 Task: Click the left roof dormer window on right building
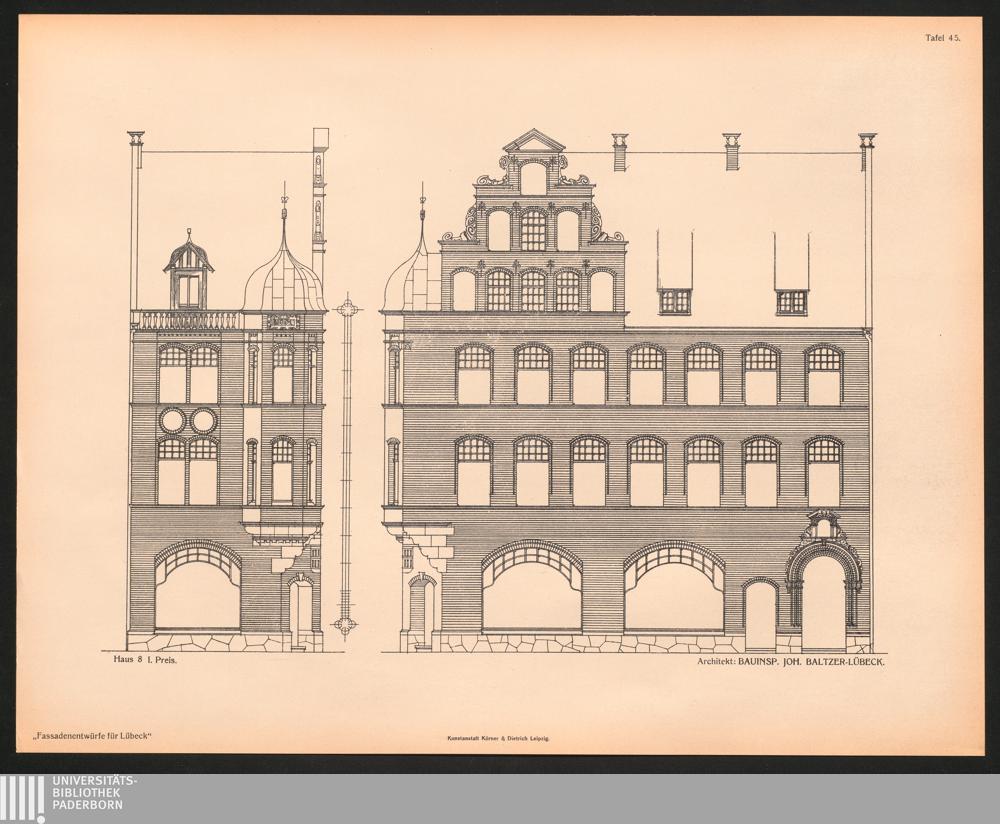[674, 300]
